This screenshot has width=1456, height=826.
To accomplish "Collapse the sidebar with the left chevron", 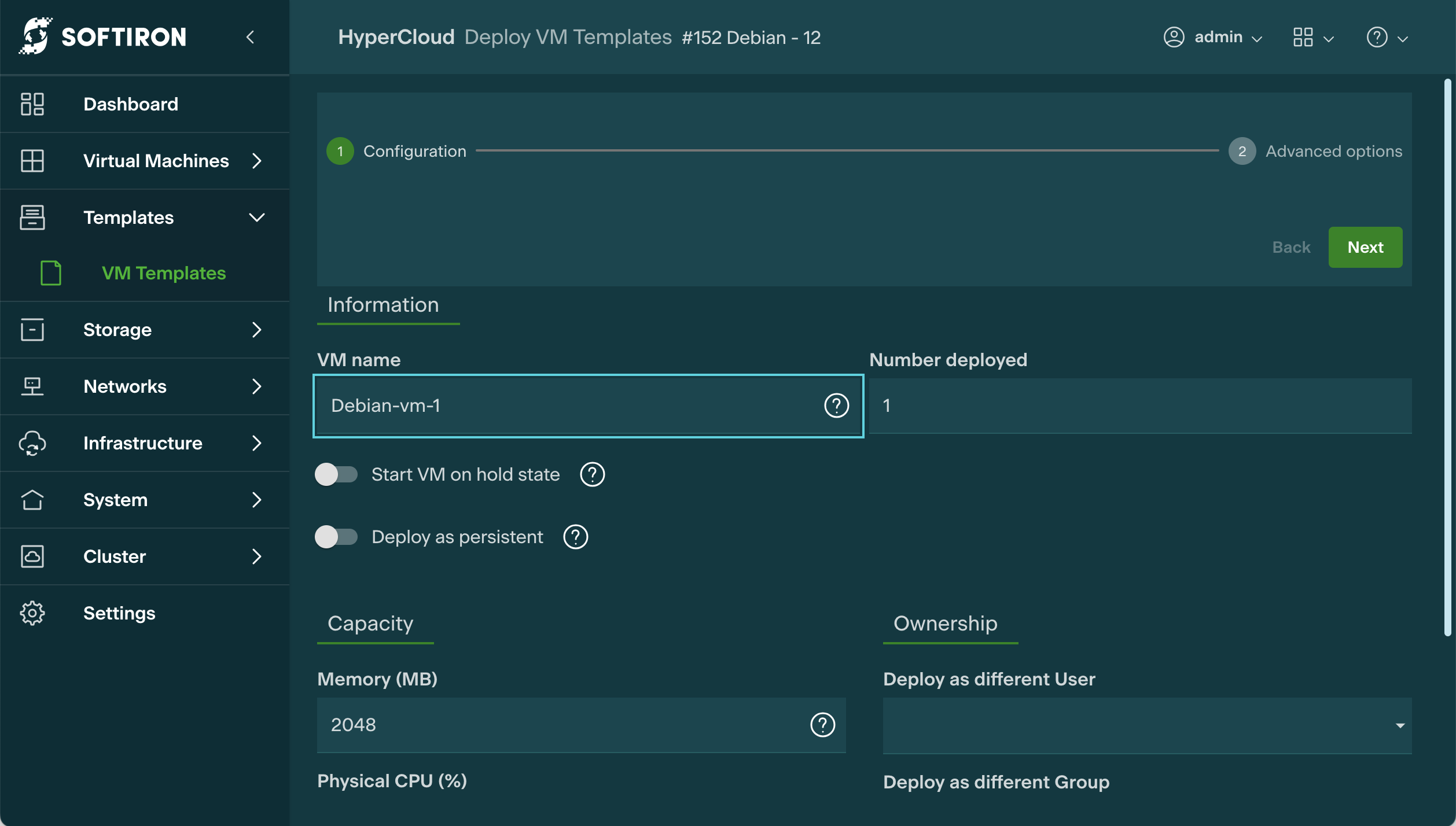I will coord(250,38).
